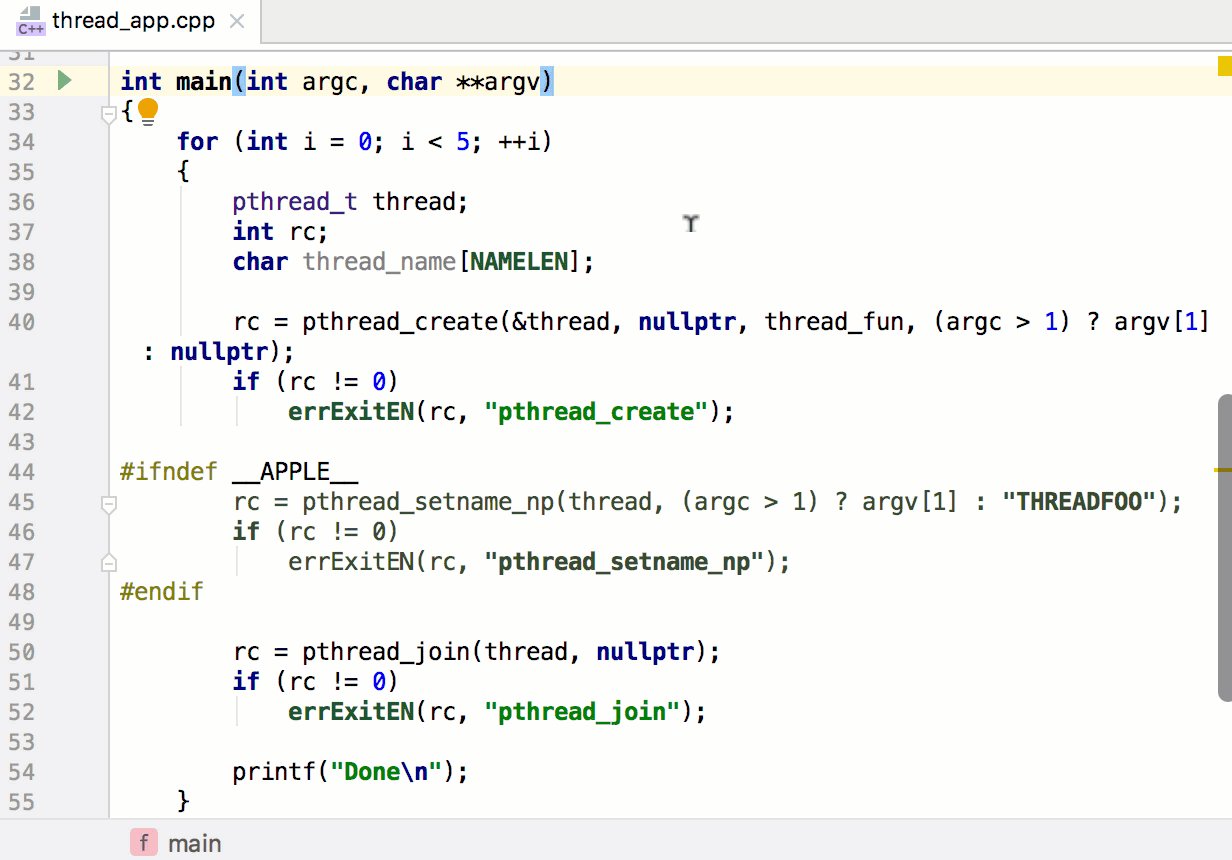Click line number 54 in the gutter
This screenshot has height=860, width=1232.
point(21,772)
